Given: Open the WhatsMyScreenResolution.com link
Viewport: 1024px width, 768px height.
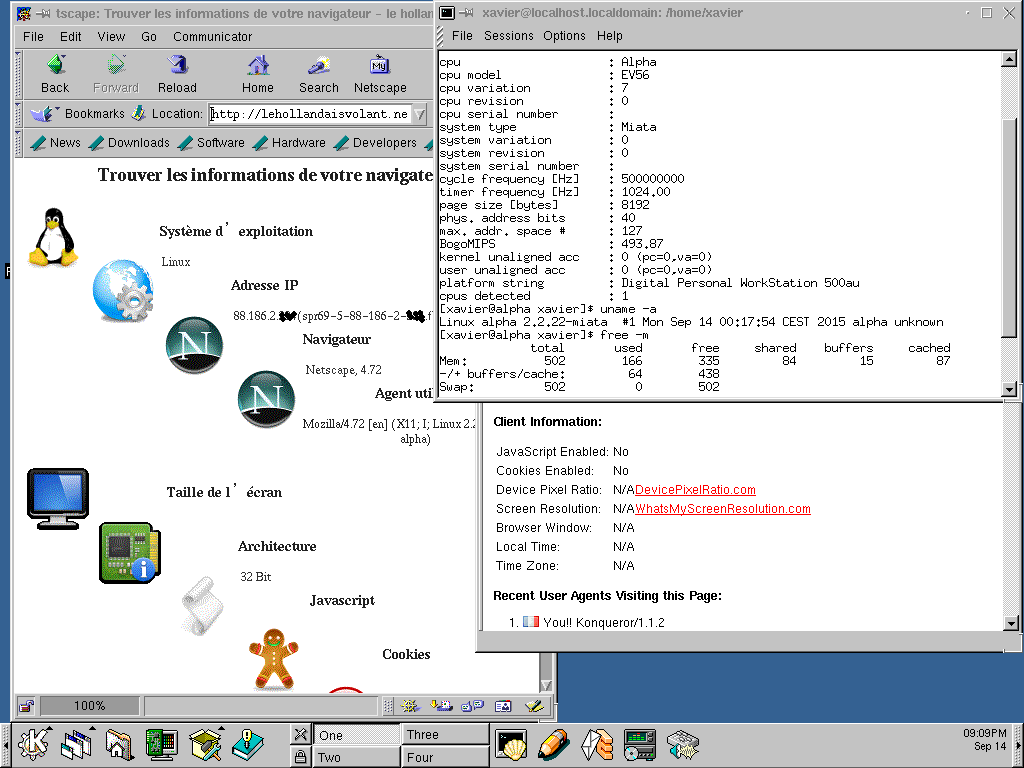Looking at the screenshot, I should click(722, 509).
